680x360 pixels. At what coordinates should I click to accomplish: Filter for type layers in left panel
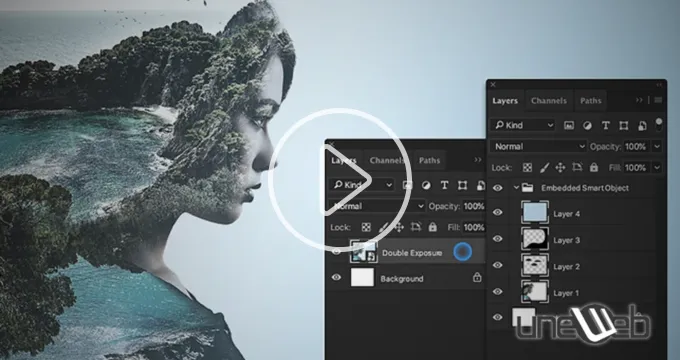(444, 185)
